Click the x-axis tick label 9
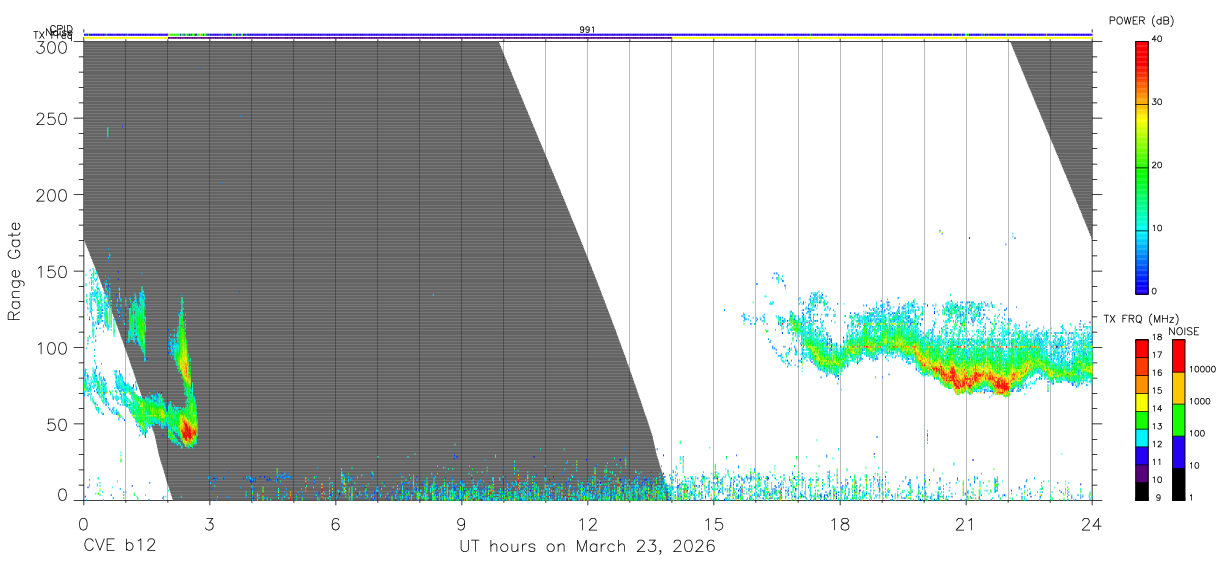This screenshot has height=567, width=1228. pos(461,523)
